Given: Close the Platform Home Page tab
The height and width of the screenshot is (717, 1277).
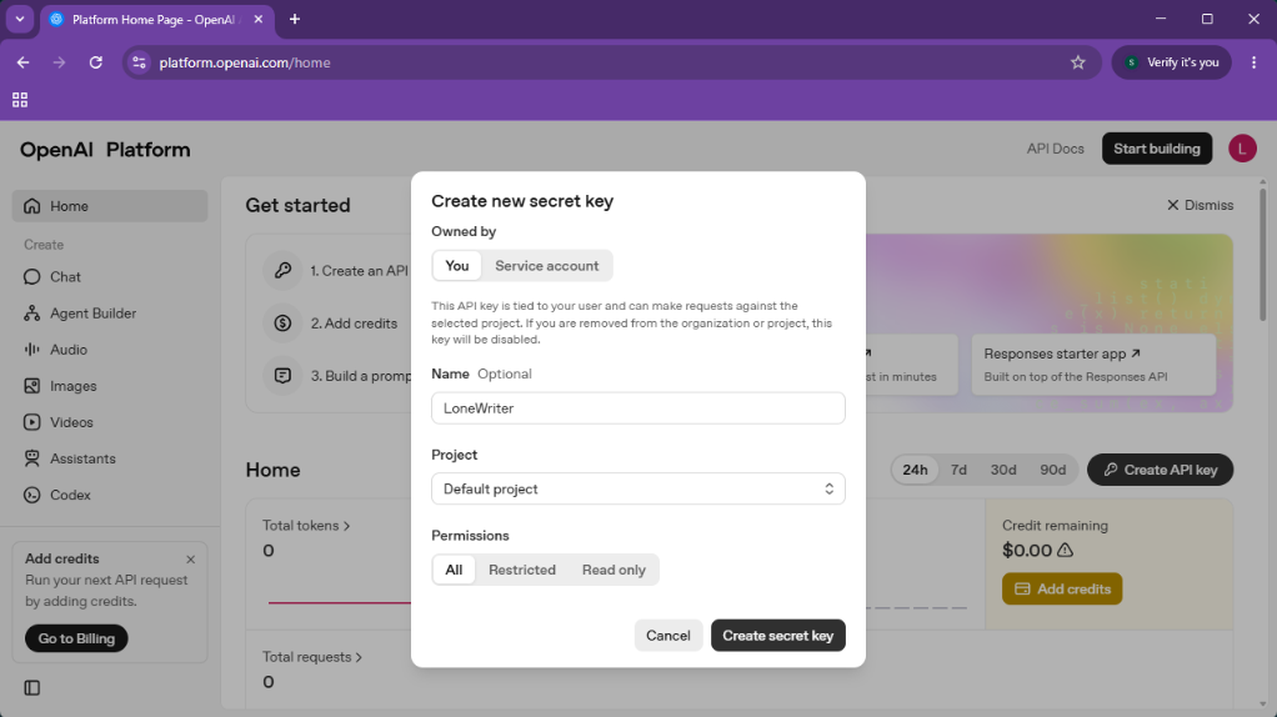Looking at the screenshot, I should tap(258, 19).
